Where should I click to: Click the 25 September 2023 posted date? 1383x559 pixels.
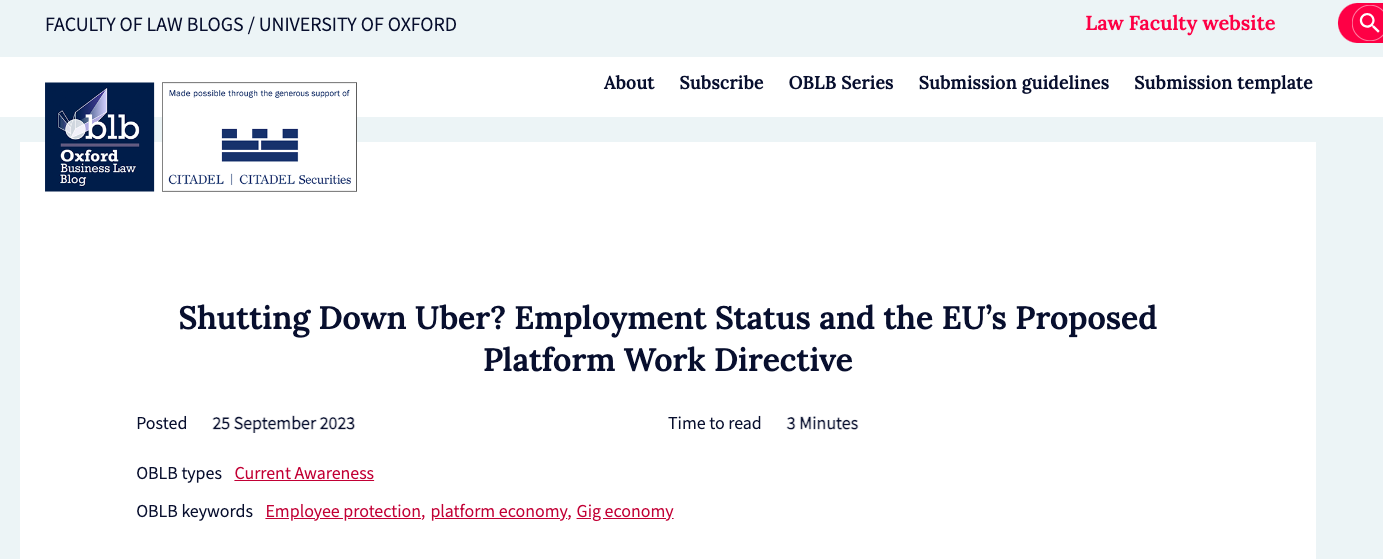(283, 423)
